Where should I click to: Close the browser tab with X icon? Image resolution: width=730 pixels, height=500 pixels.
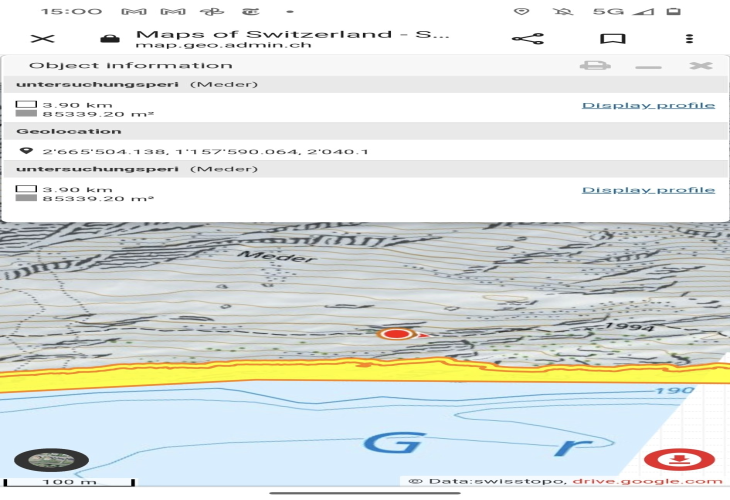(x=42, y=39)
